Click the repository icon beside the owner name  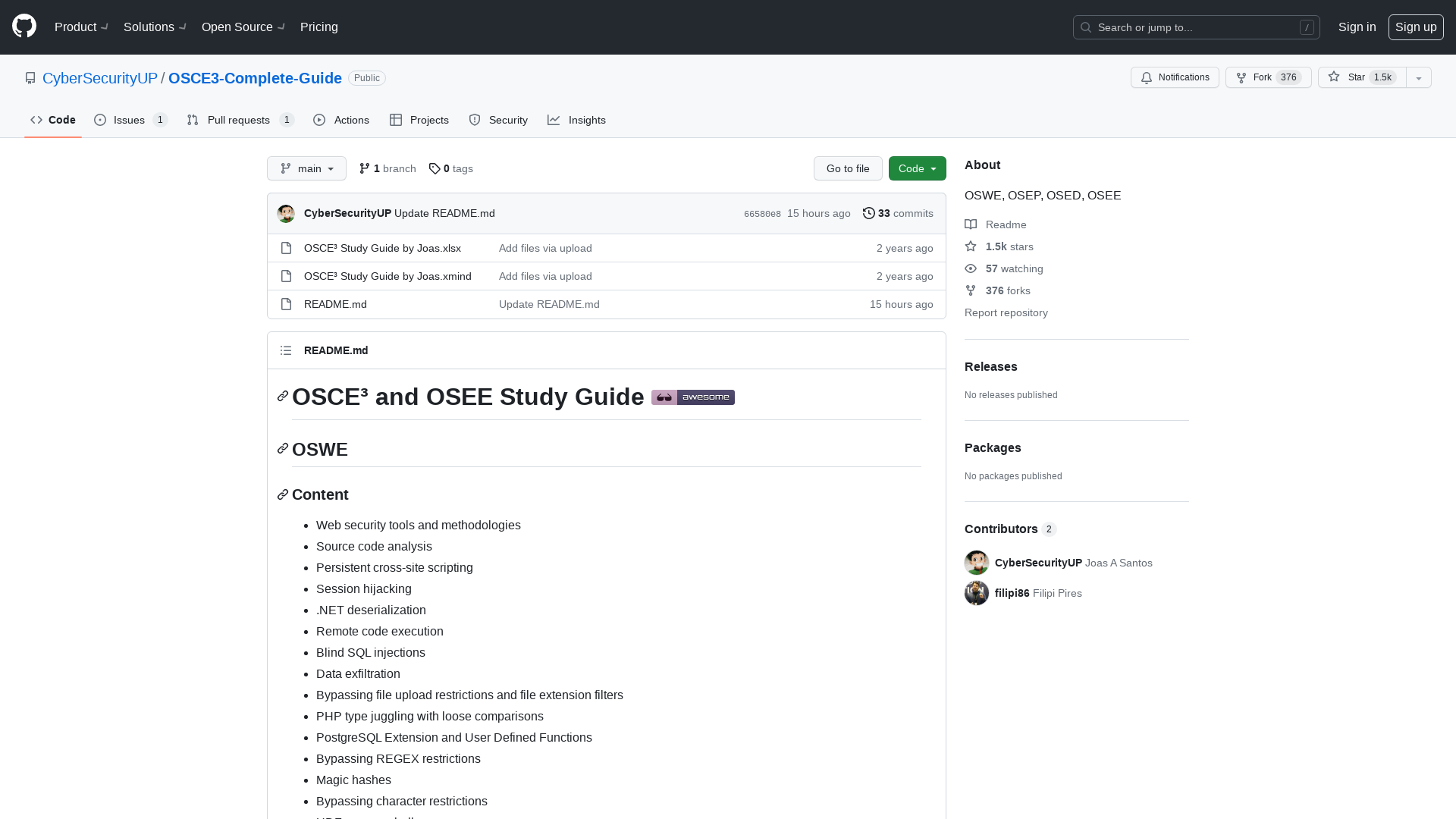(30, 78)
